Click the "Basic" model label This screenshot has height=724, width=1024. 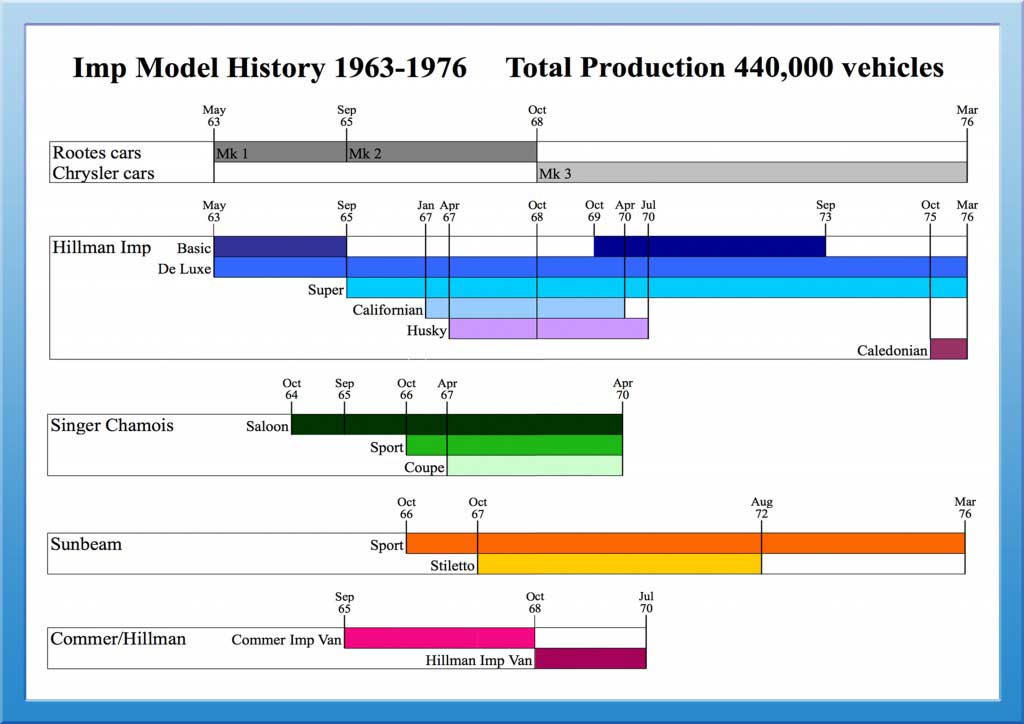click(x=194, y=248)
